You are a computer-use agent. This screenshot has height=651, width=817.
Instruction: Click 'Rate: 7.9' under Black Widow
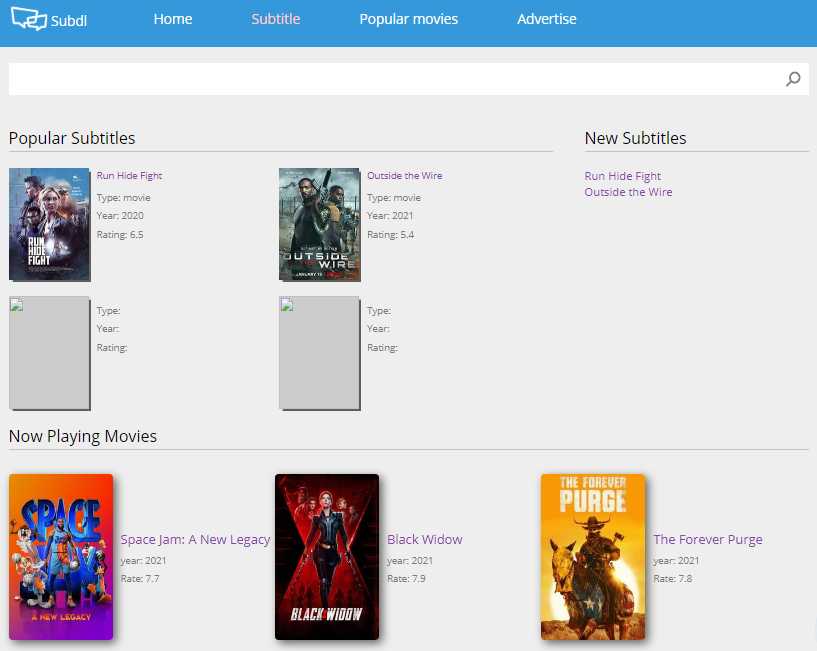point(406,579)
